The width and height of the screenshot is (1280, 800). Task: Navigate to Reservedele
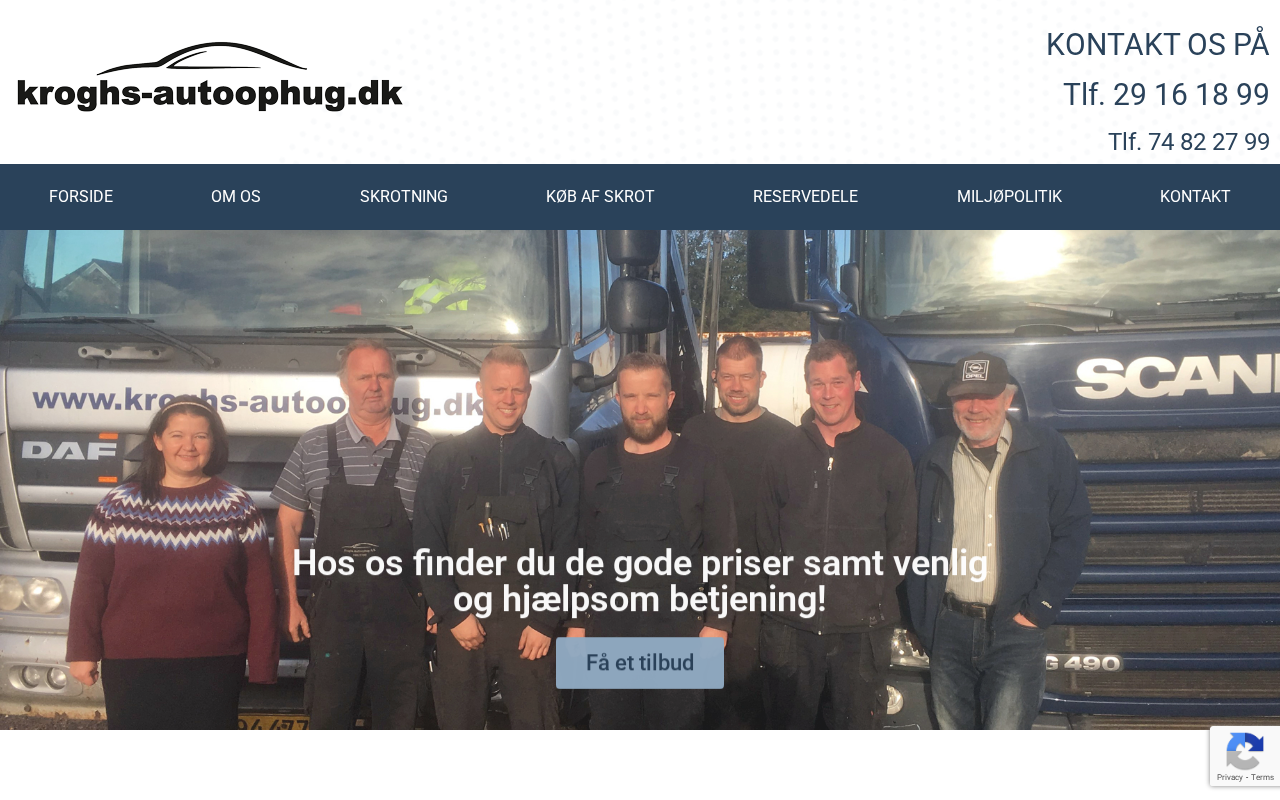pos(805,197)
